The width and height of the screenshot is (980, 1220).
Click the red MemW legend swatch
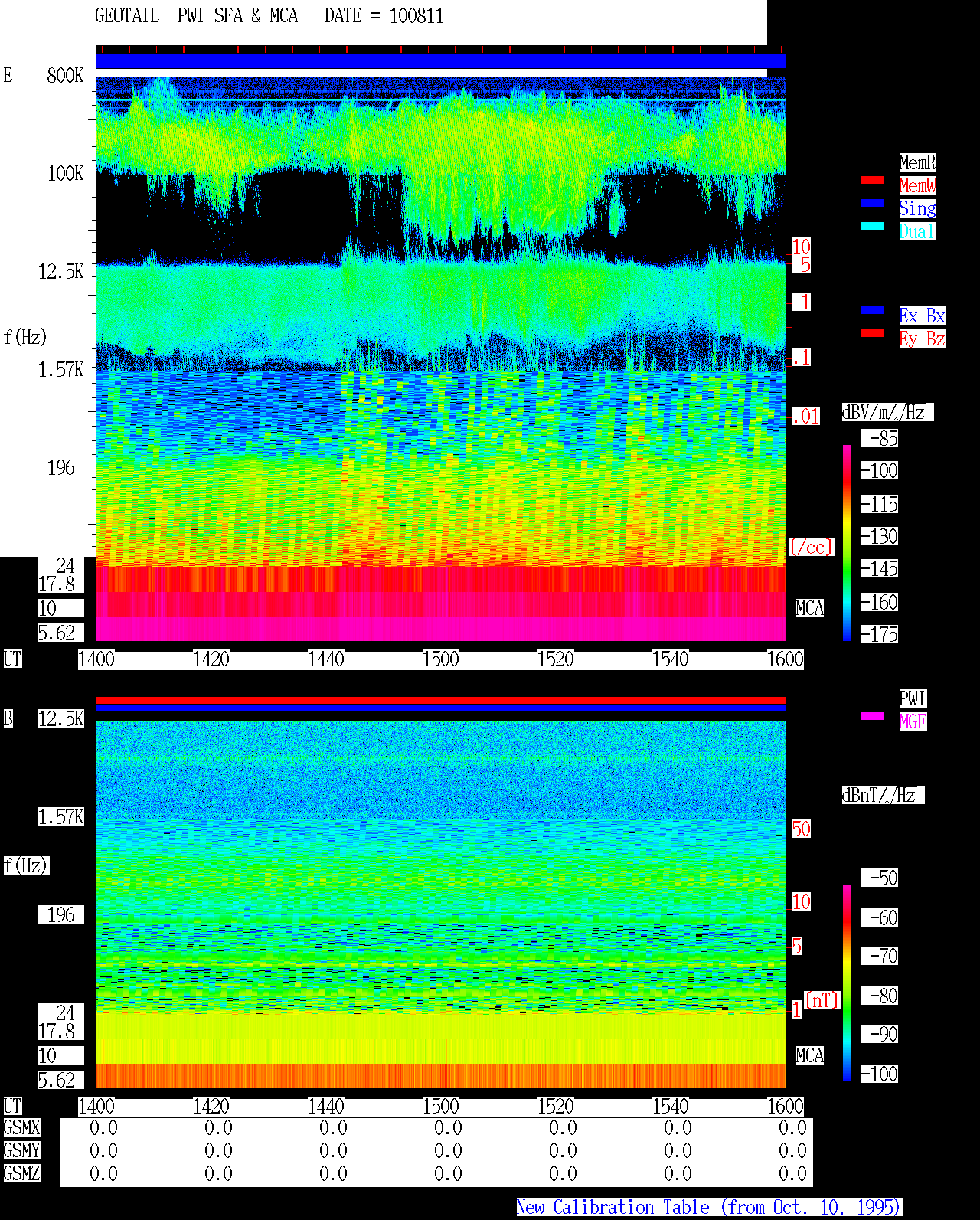point(873,180)
